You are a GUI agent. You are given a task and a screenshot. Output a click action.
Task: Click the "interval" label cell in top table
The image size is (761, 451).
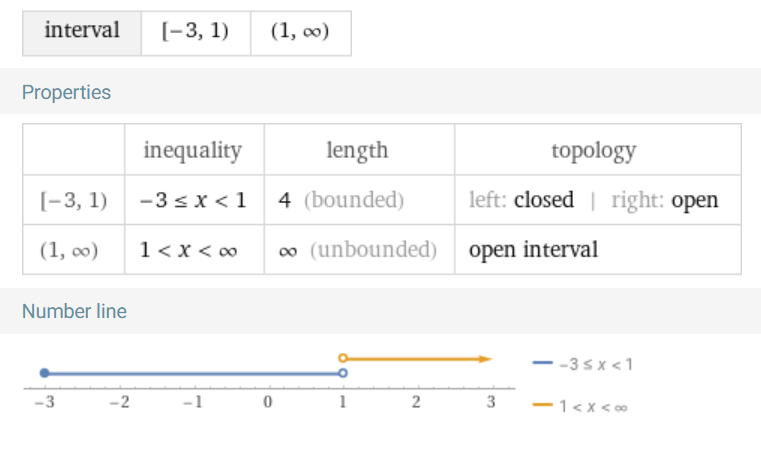(x=82, y=32)
